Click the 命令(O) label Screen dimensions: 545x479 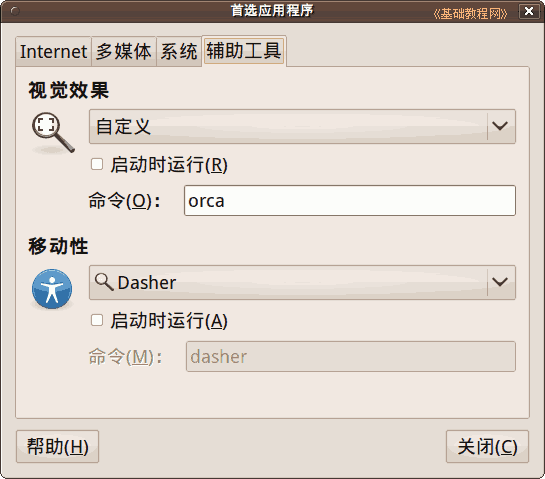click(x=125, y=201)
